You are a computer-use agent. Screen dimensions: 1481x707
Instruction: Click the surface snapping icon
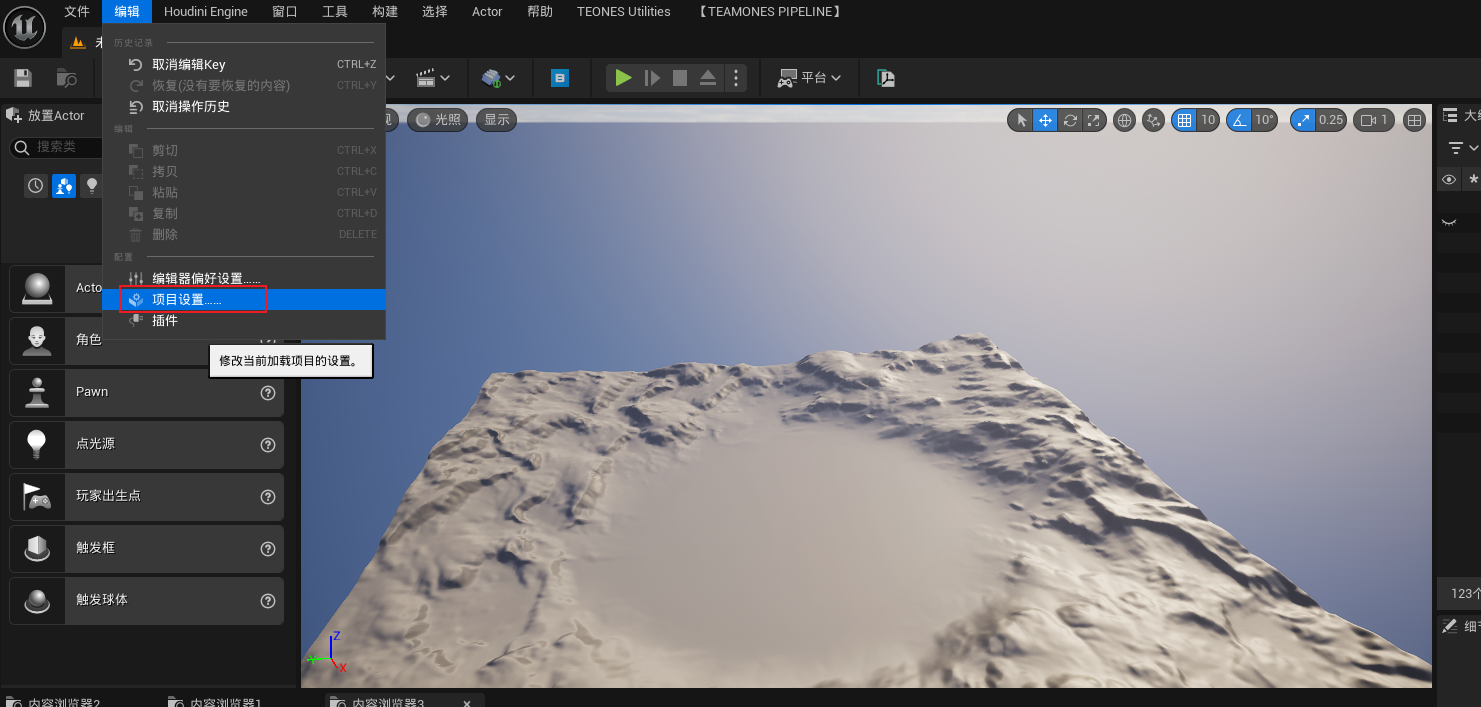(x=1154, y=120)
